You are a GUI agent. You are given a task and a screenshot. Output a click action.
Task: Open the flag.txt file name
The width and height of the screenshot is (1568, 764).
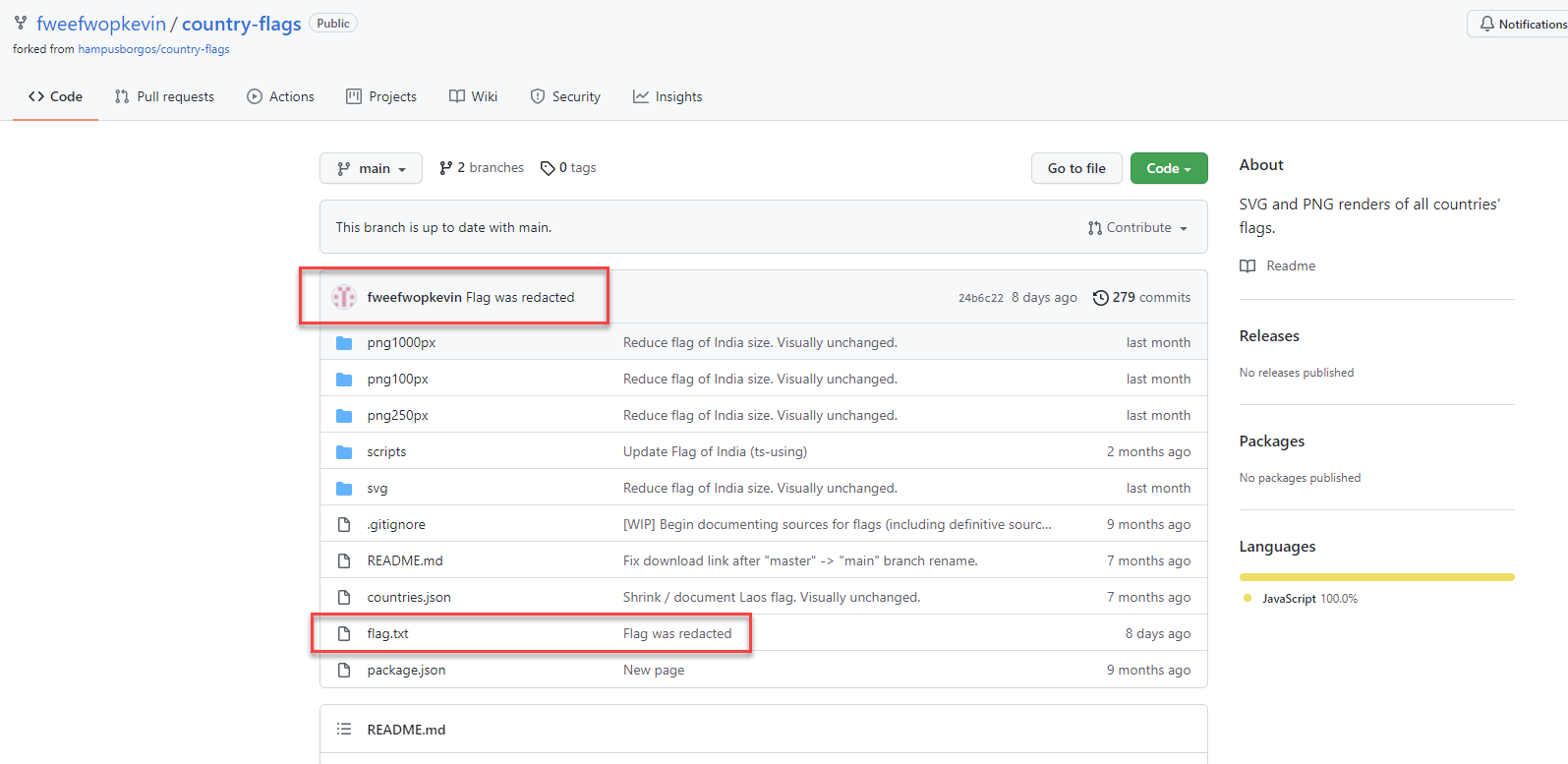[388, 634]
